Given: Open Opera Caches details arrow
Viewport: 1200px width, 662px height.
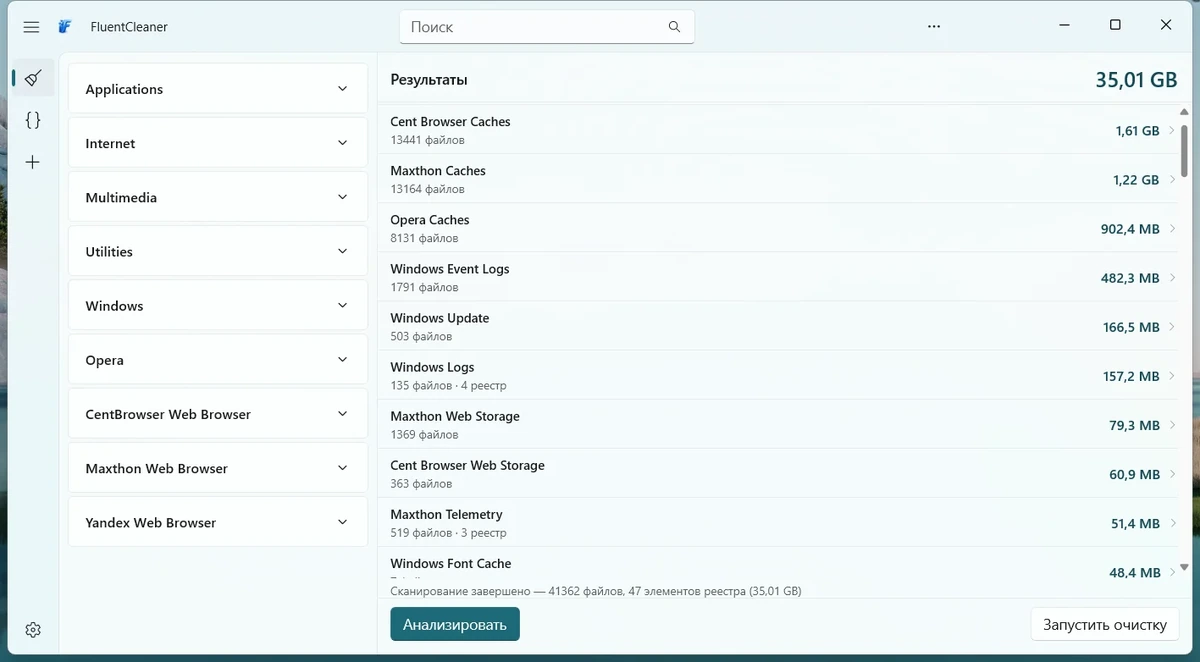Looking at the screenshot, I should pos(1172,229).
